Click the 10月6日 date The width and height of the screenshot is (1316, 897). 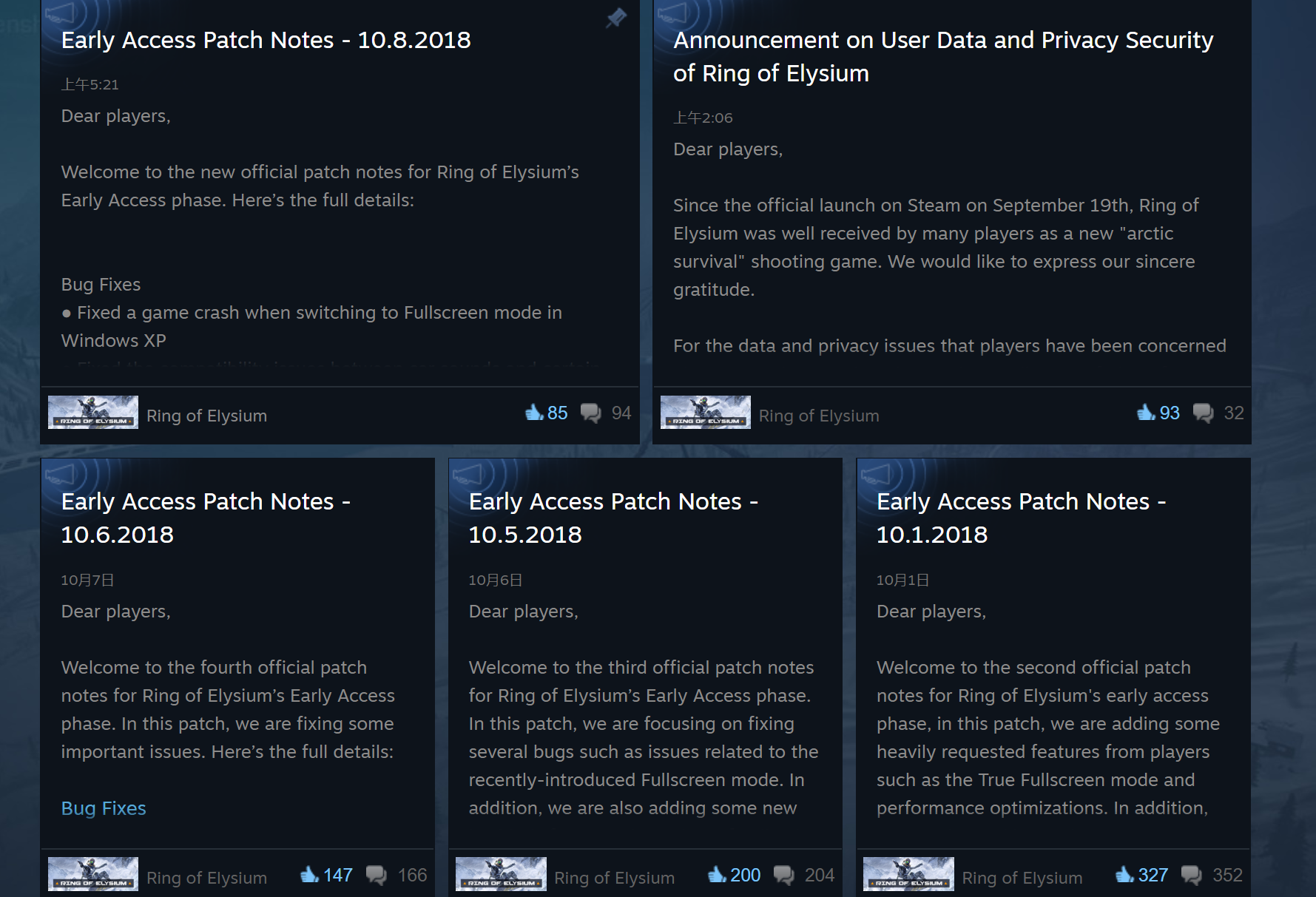pos(495,580)
